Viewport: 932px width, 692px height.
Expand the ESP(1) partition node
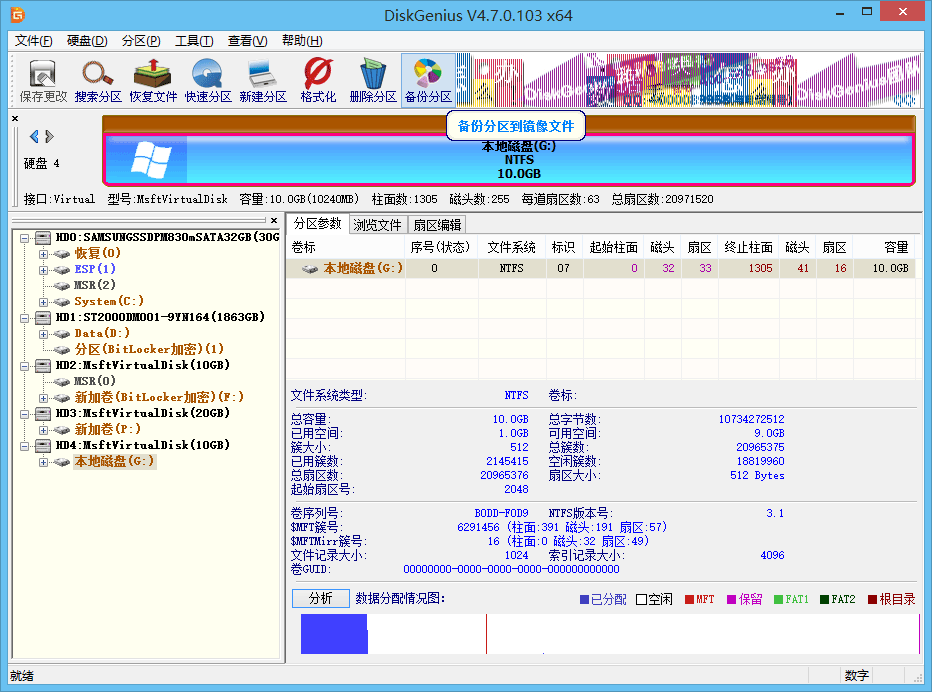[x=43, y=270]
